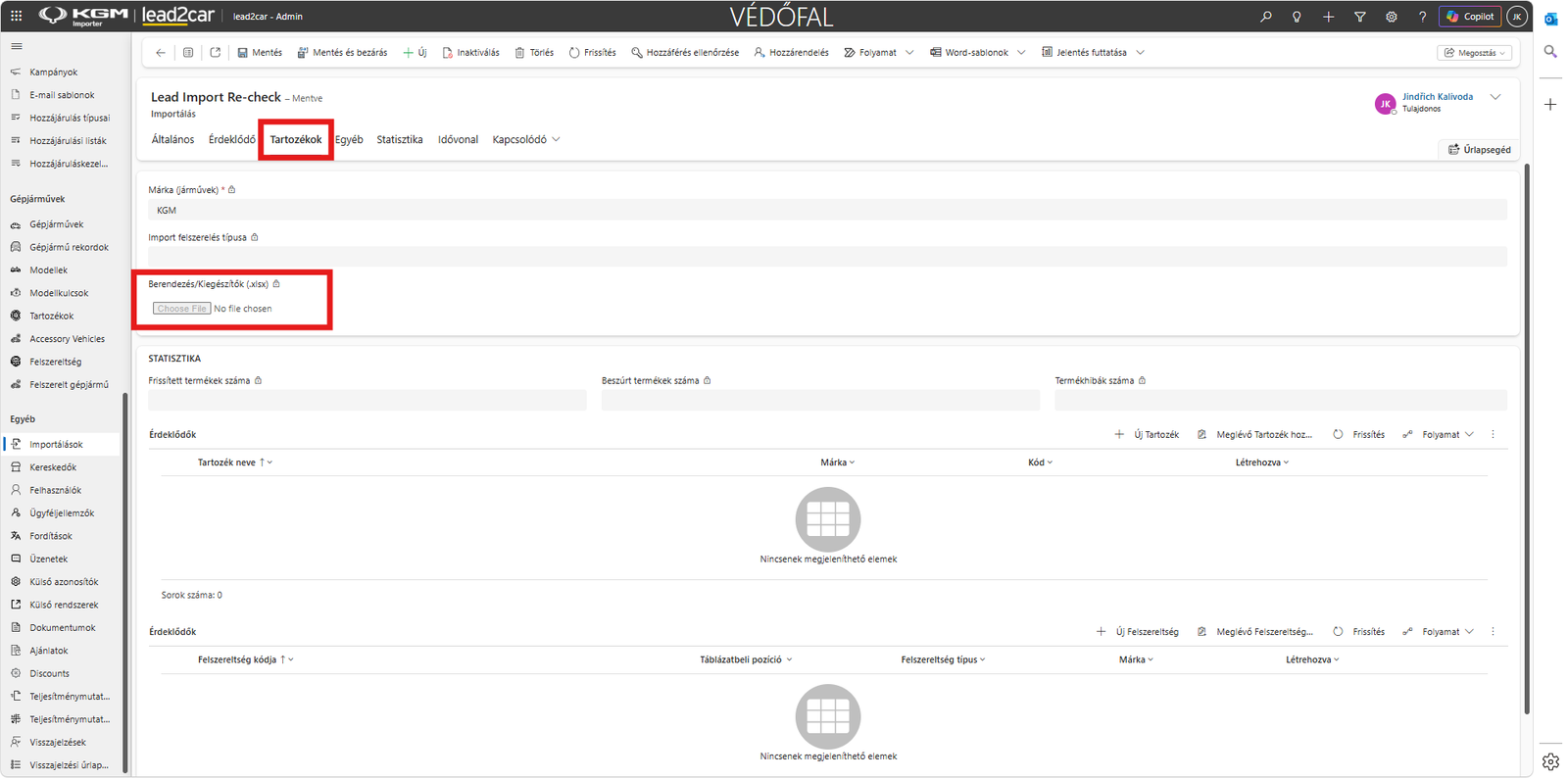The height and width of the screenshot is (779, 1568).
Task: Switch to the Általános tab
Action: pos(172,140)
